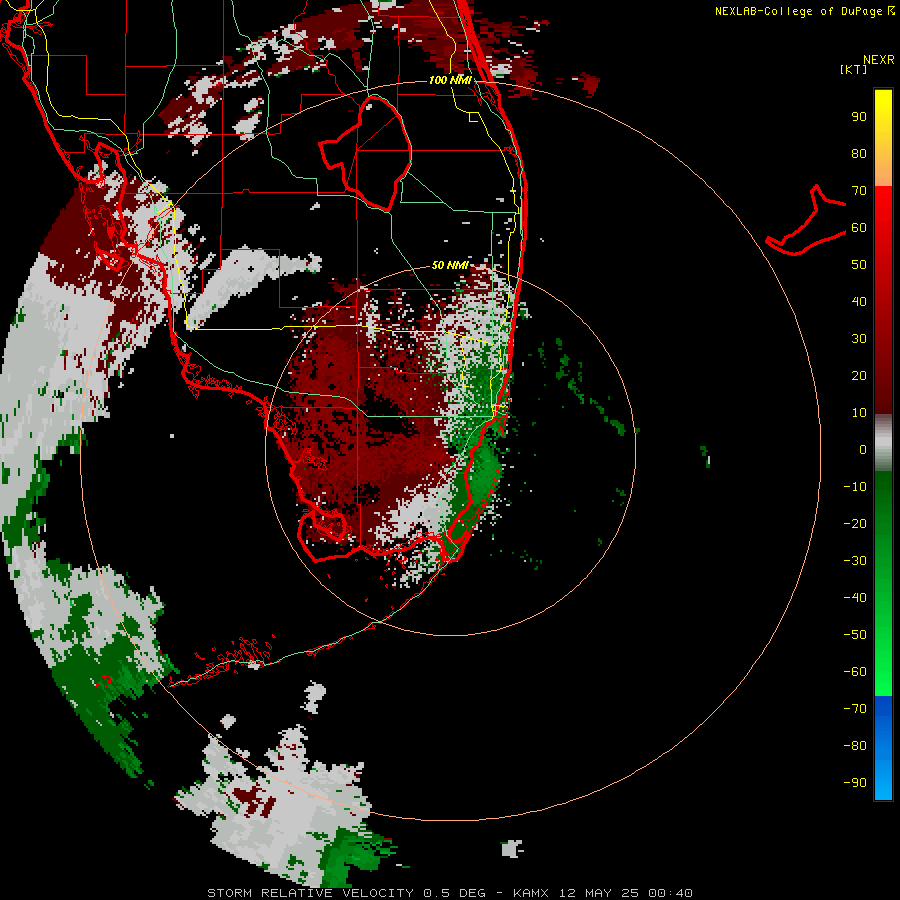Click the 'STORM RELATIVE VELOCITY 0.5 DEG' caption
Viewport: 900px width, 900px height.
point(346,893)
